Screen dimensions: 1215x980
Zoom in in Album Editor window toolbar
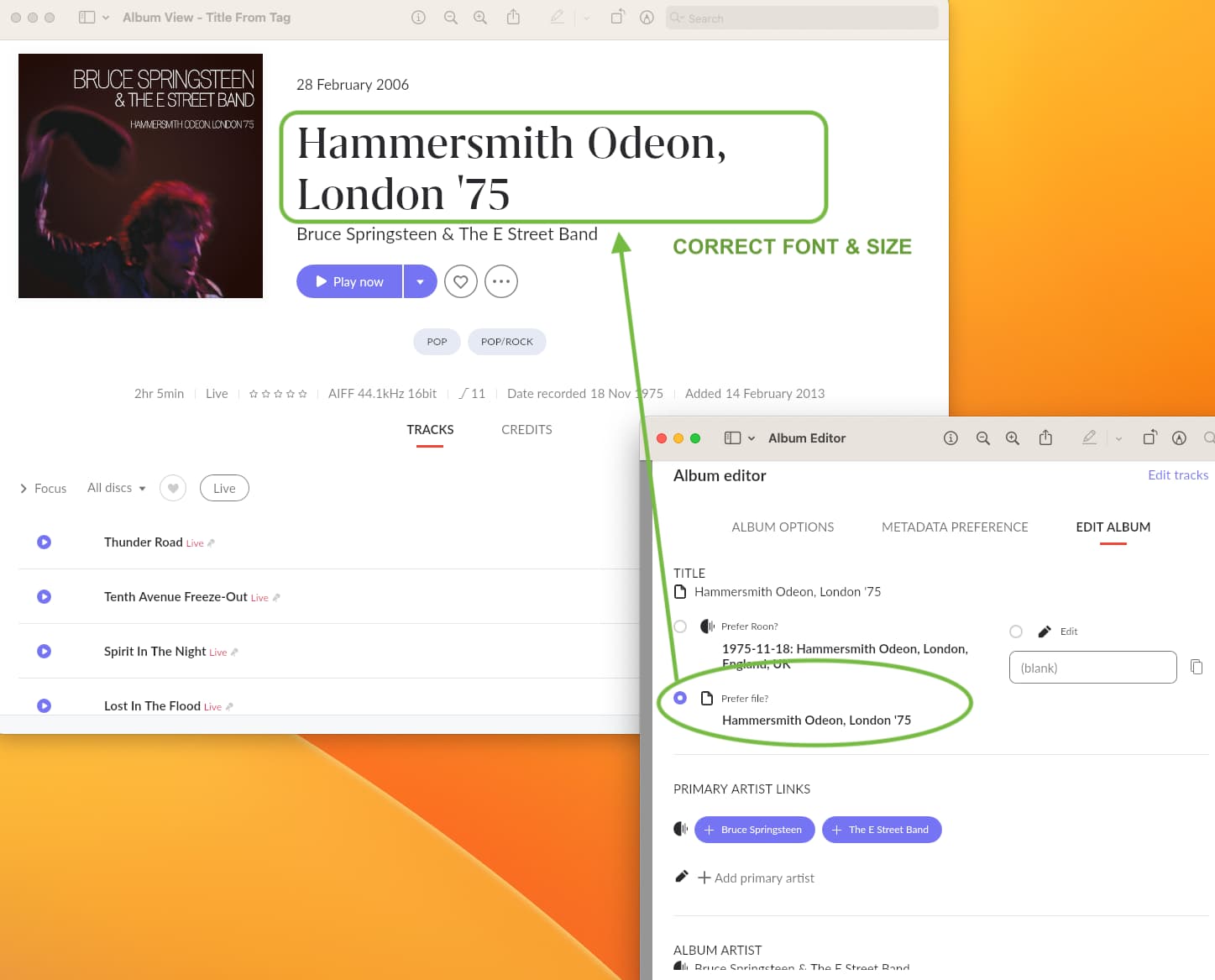pos(1013,438)
